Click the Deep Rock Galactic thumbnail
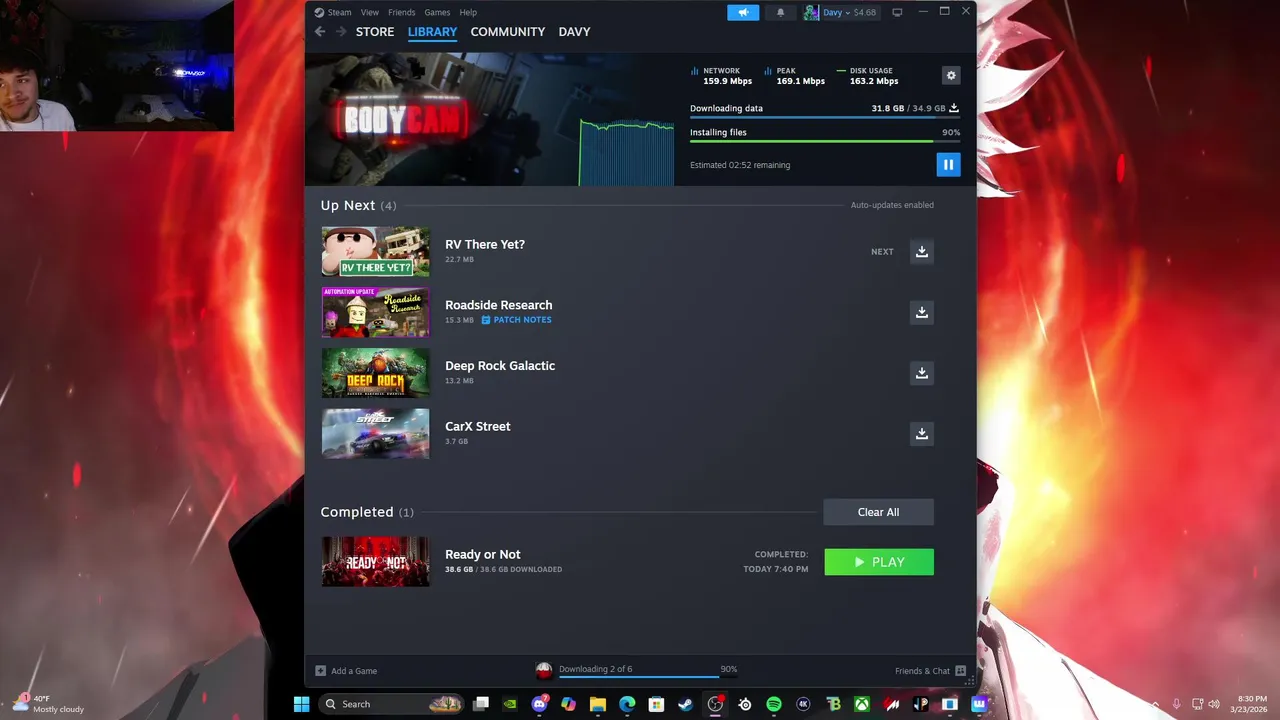This screenshot has width=1280, height=720. coord(375,373)
